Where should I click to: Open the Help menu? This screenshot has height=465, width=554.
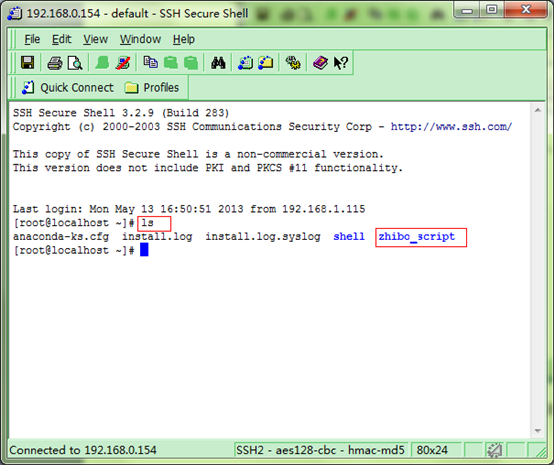click(184, 39)
